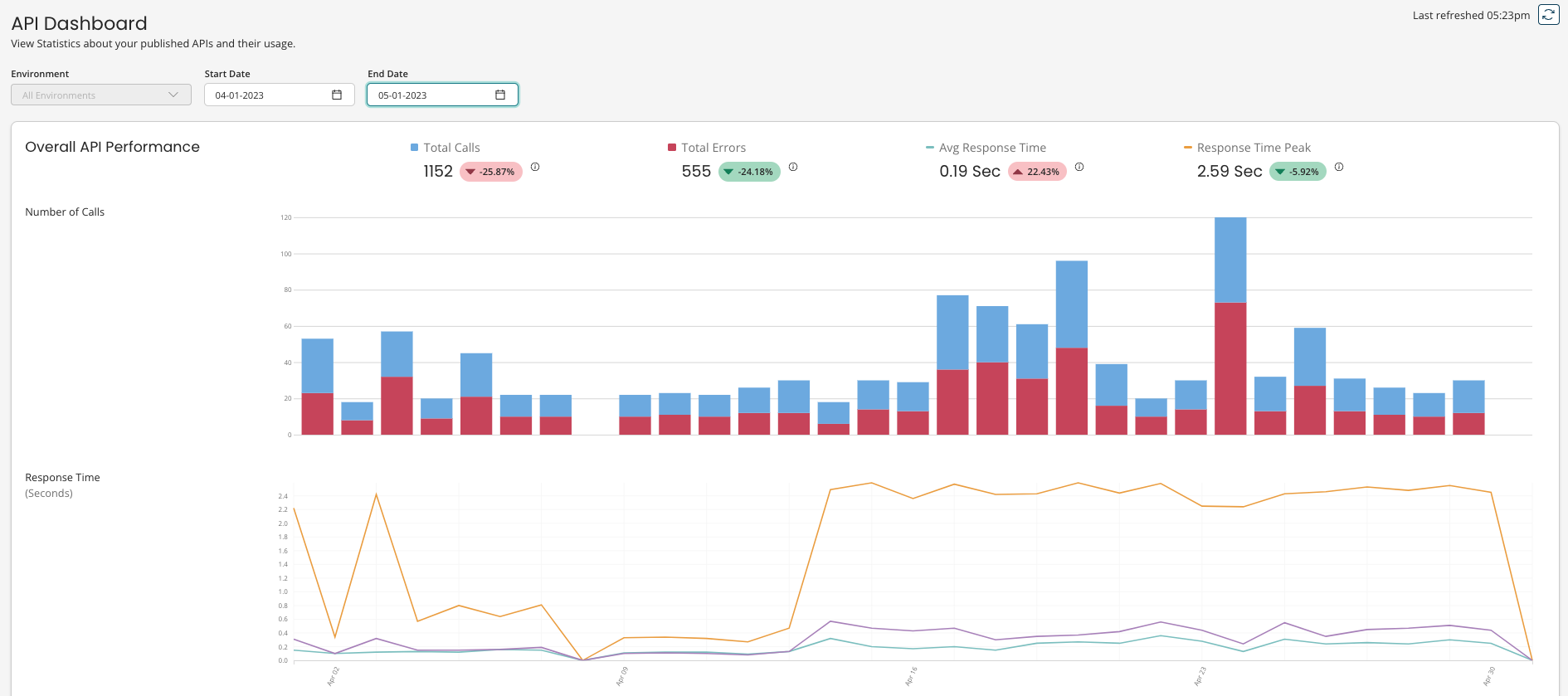The width and height of the screenshot is (1568, 696).
Task: Open the Start Date calendar icon
Action: pyautogui.click(x=337, y=95)
